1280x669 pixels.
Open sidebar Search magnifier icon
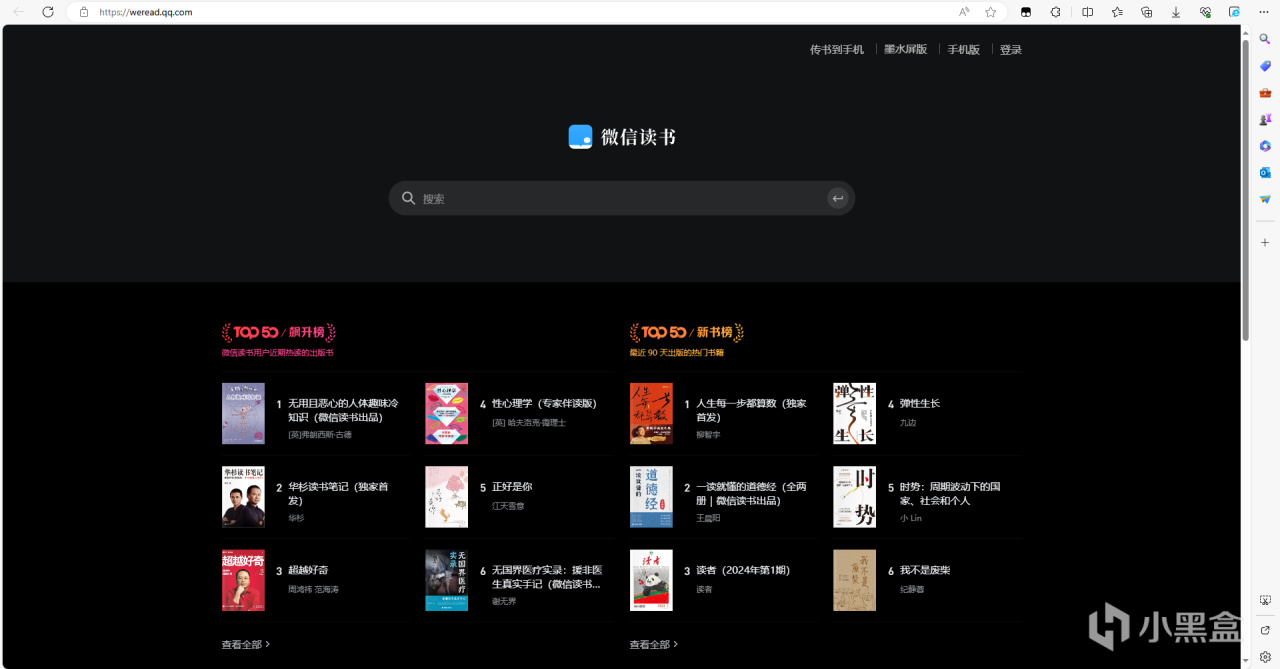1265,39
